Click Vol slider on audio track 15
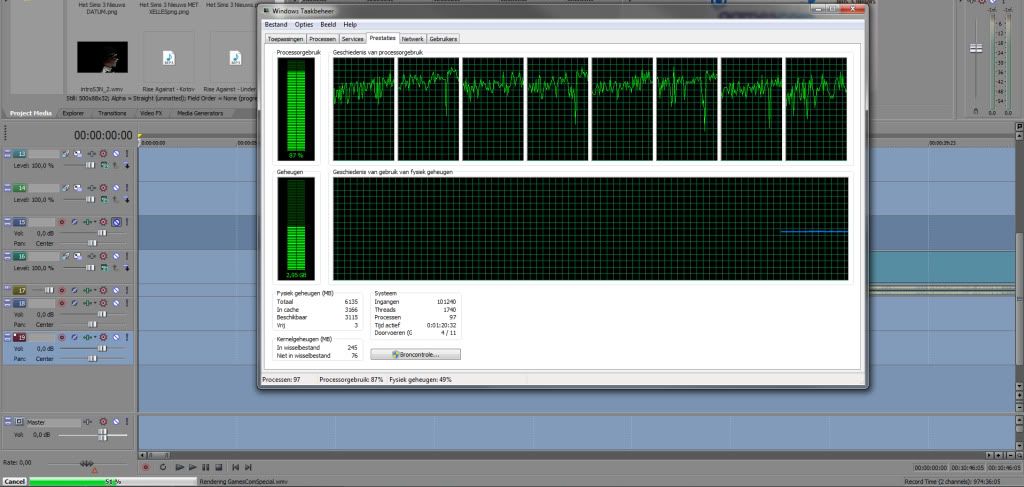 pos(102,233)
